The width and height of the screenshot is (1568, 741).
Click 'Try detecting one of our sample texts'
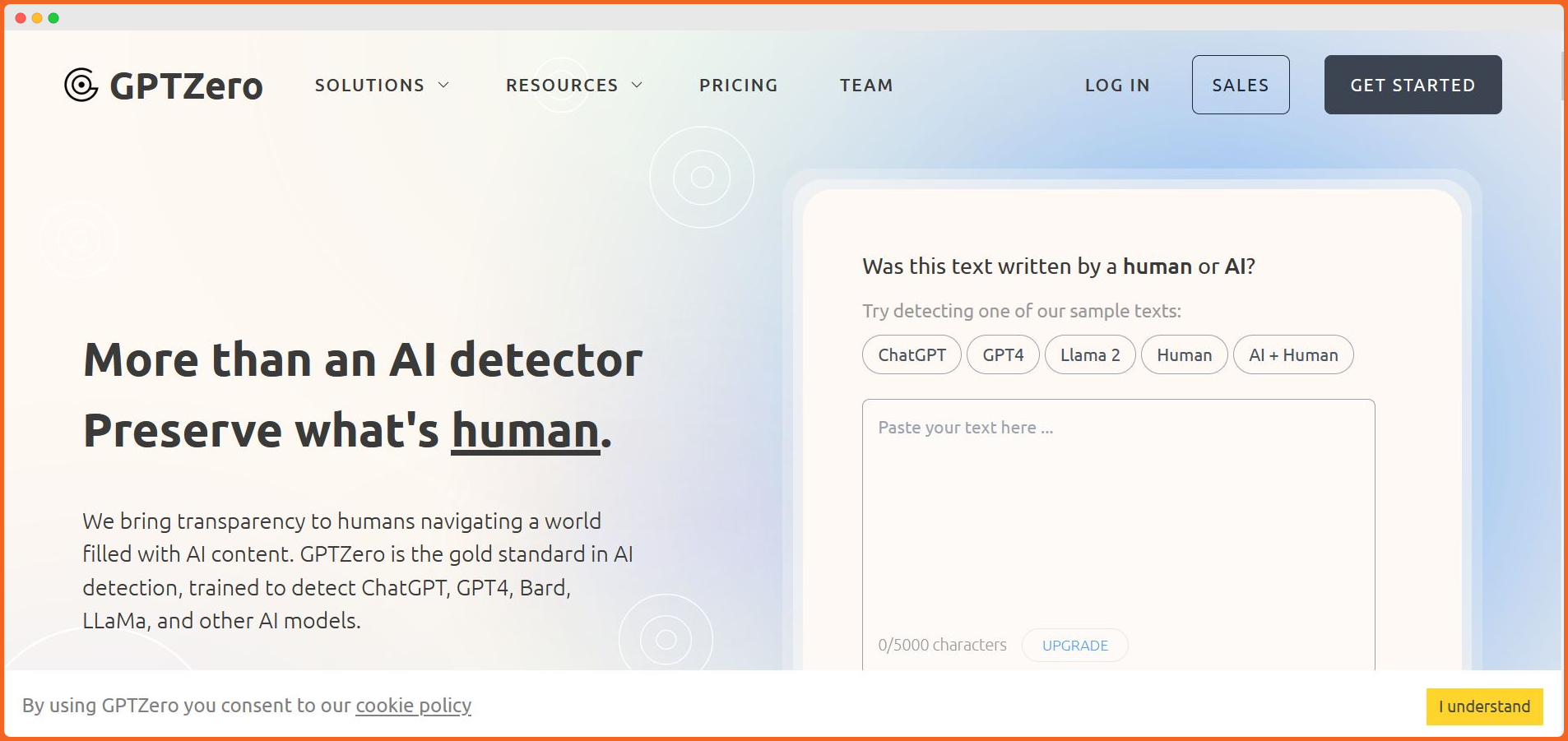(1022, 311)
